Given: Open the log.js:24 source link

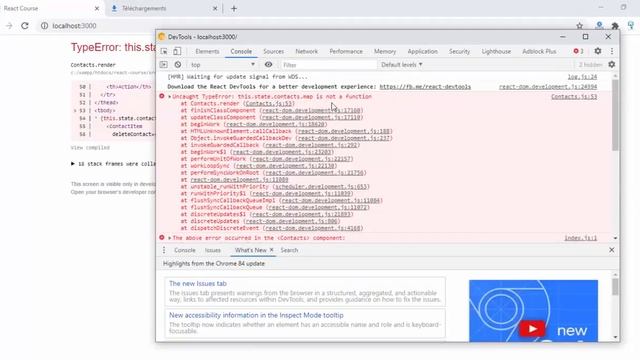Looking at the screenshot, I should click(582, 77).
